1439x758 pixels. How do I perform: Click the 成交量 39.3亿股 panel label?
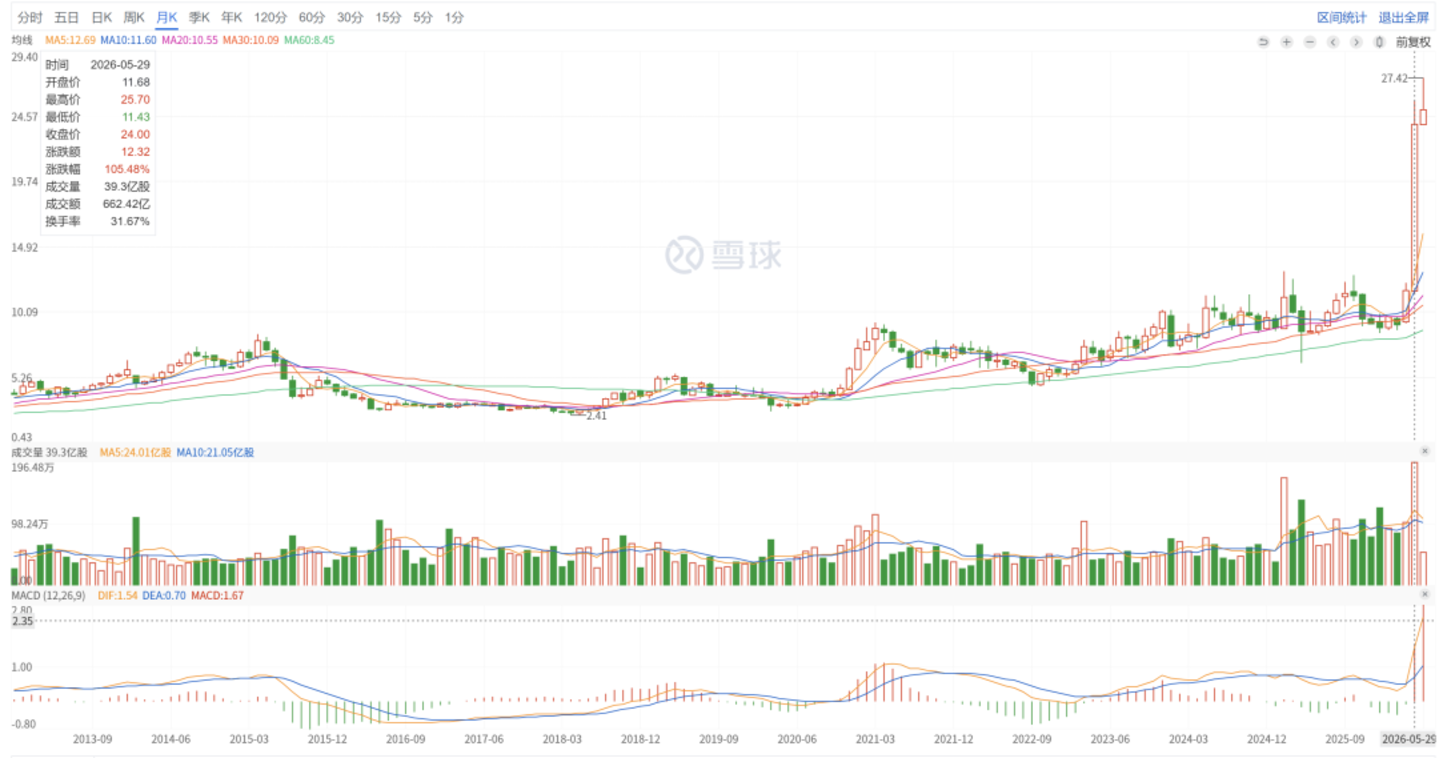pyautogui.click(x=50, y=452)
